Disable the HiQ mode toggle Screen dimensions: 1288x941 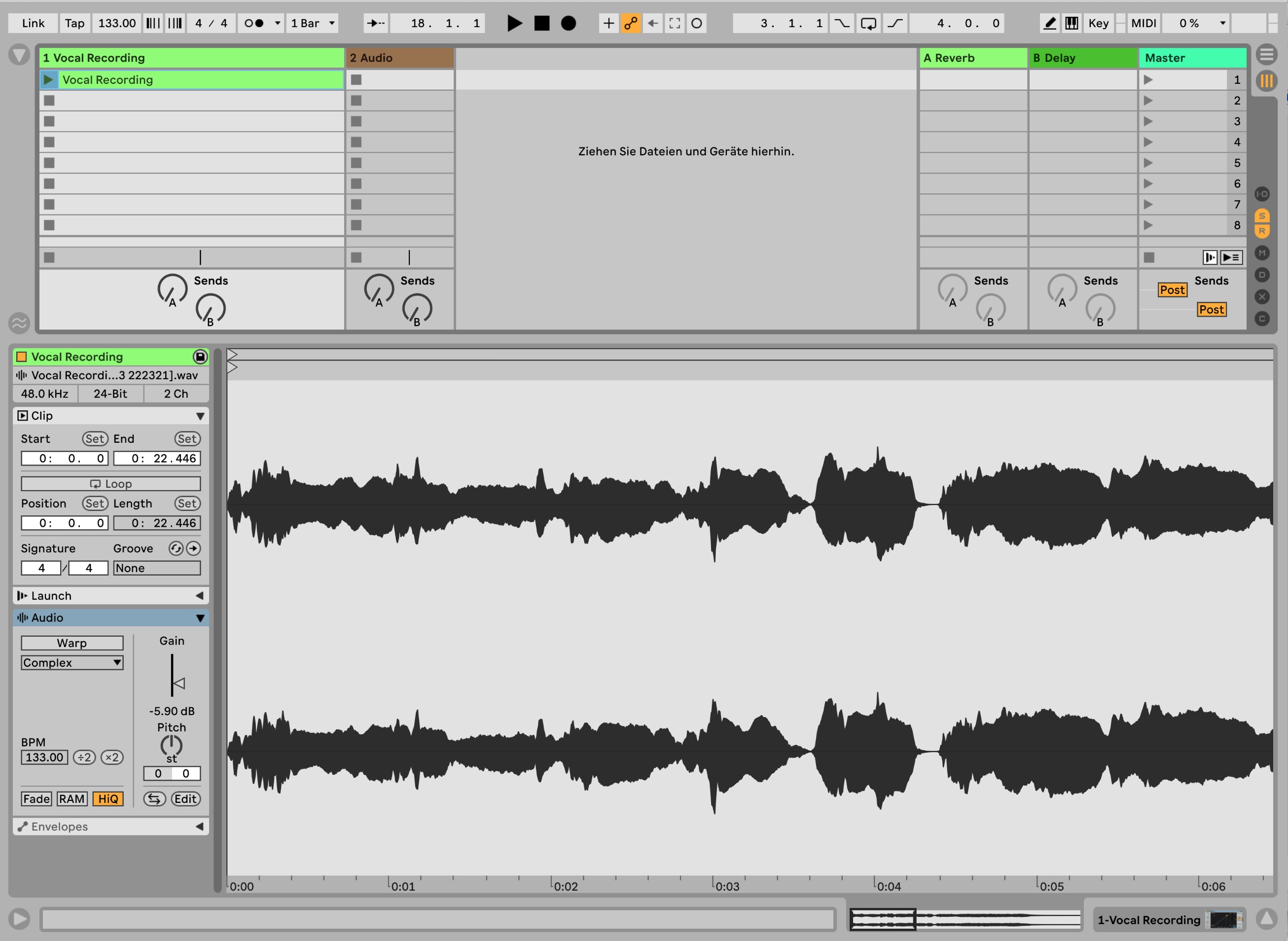107,798
